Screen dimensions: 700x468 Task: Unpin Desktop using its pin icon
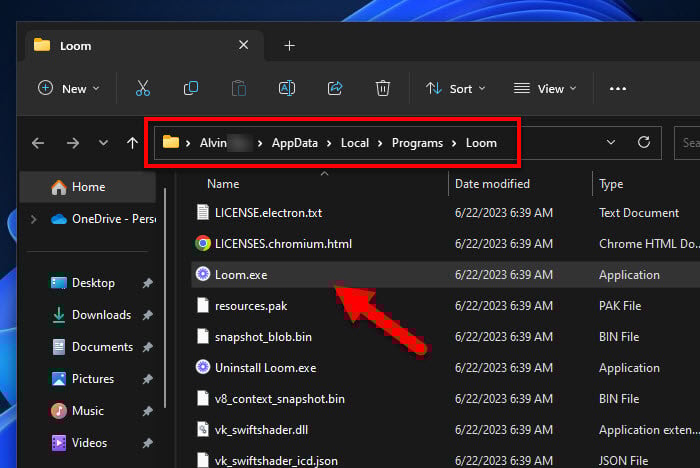(148, 283)
